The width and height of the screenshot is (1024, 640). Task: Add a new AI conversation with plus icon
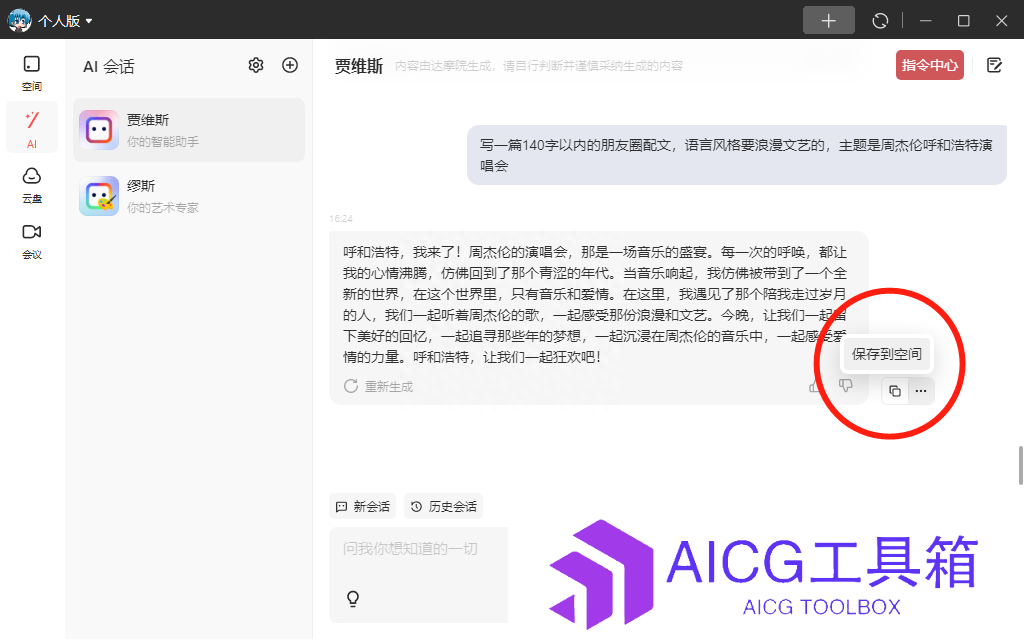(x=290, y=65)
